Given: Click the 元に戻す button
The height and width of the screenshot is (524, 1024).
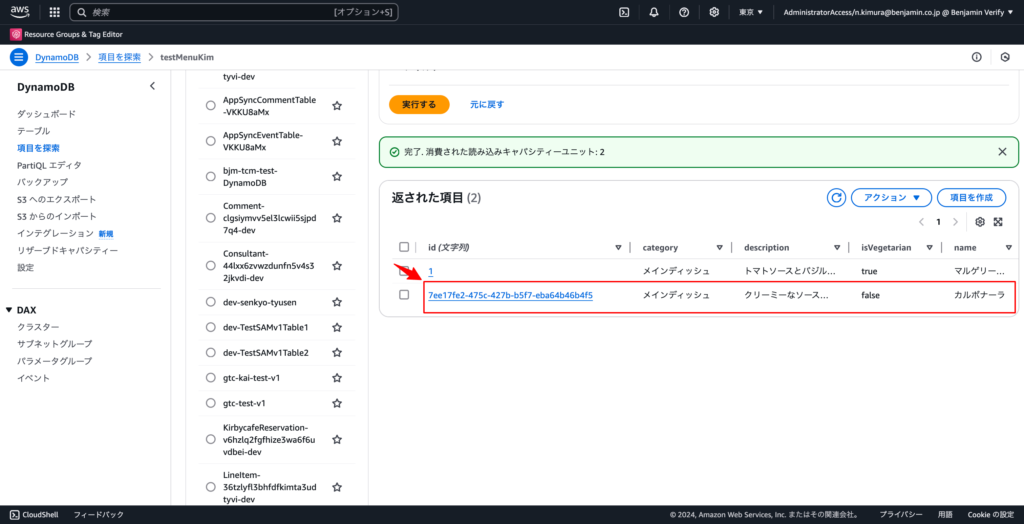Looking at the screenshot, I should coord(487,105).
